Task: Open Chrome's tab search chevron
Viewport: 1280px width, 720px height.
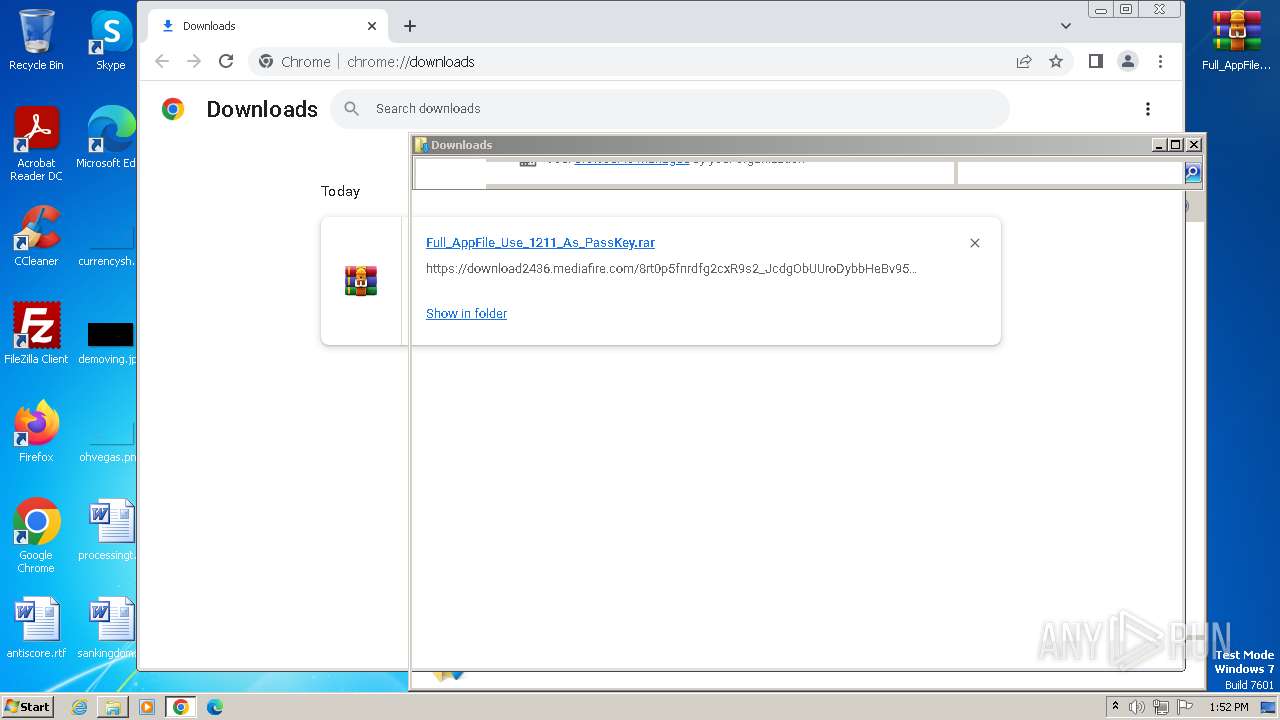Action: coord(1066,26)
